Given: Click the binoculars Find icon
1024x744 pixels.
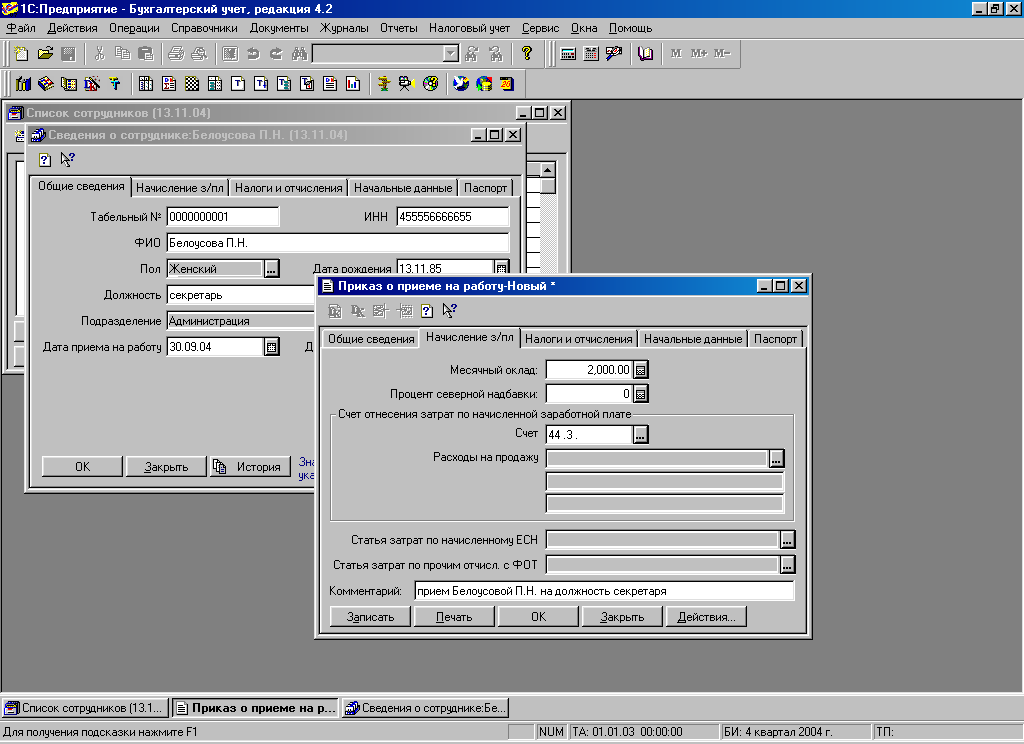Looking at the screenshot, I should [x=300, y=54].
